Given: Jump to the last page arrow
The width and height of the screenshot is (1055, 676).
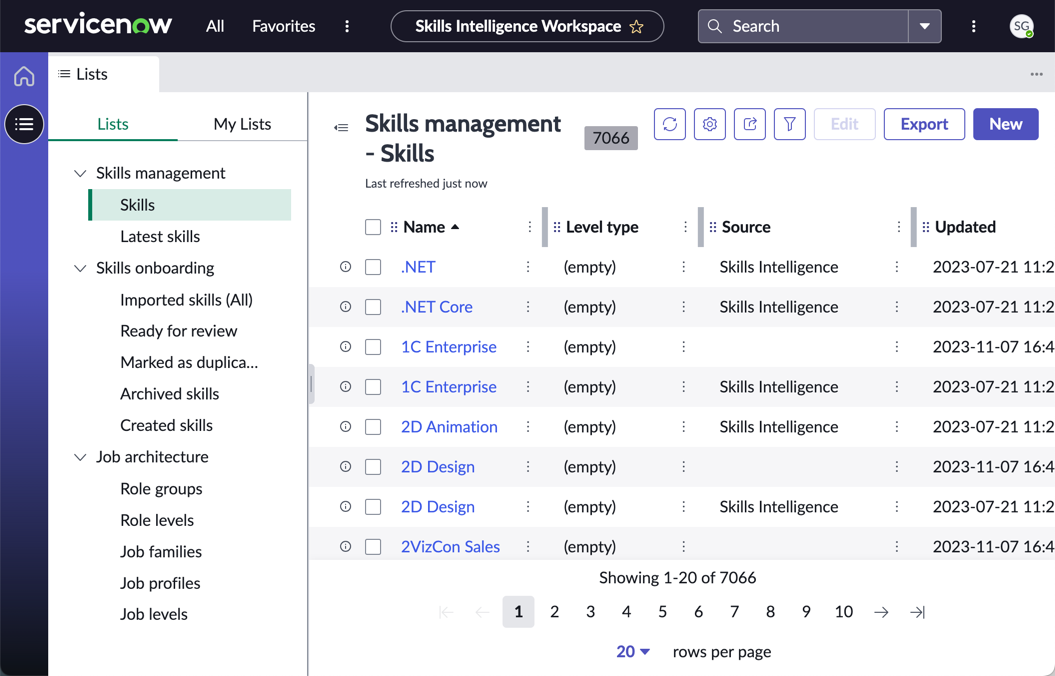Looking at the screenshot, I should point(917,612).
